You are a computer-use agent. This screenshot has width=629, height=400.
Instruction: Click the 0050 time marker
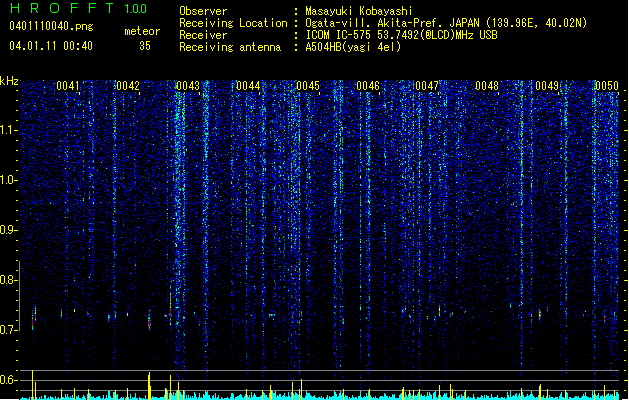click(607, 86)
